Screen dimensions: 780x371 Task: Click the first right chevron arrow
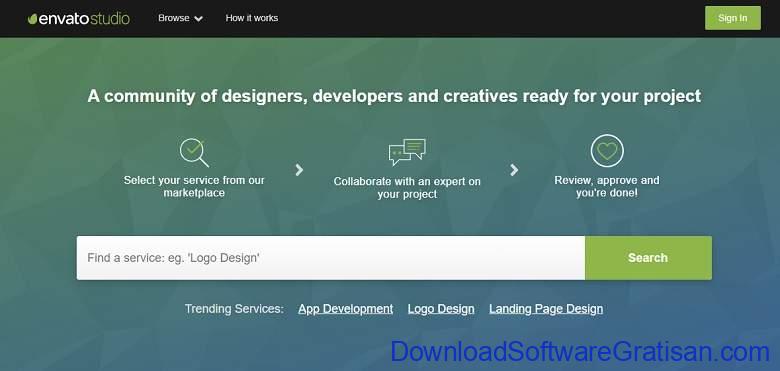[x=299, y=170]
